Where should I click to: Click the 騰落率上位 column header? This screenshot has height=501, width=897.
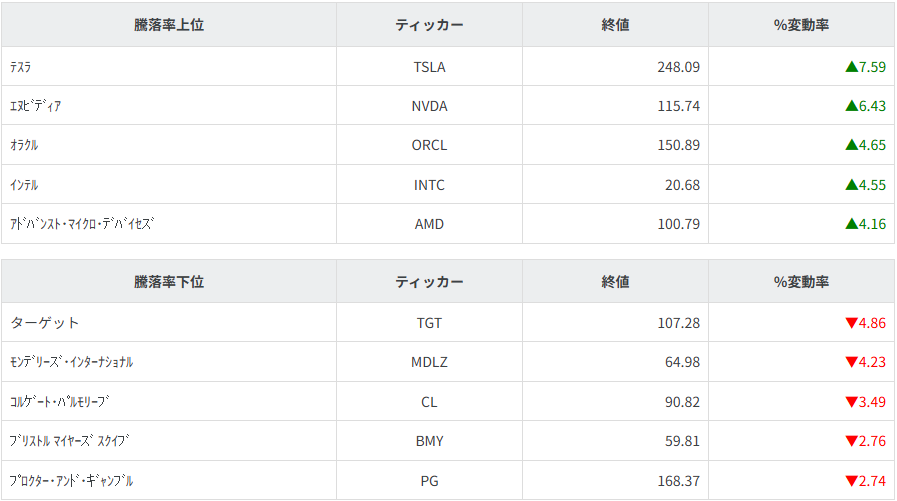click(x=169, y=25)
